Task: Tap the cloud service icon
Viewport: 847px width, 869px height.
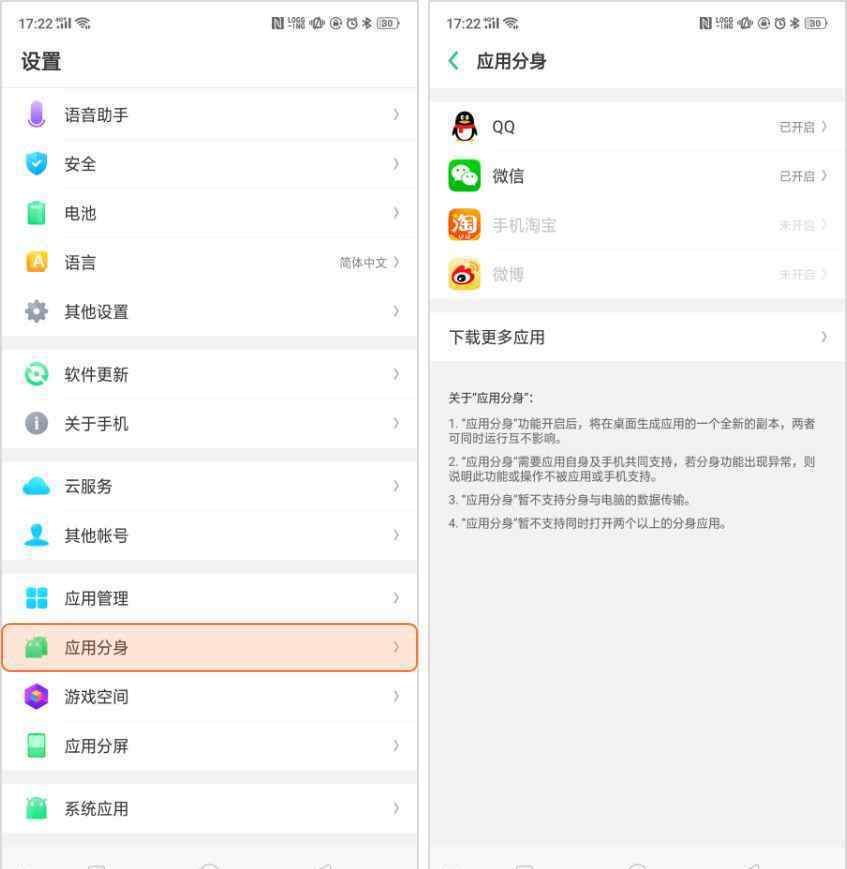Action: coord(36,486)
